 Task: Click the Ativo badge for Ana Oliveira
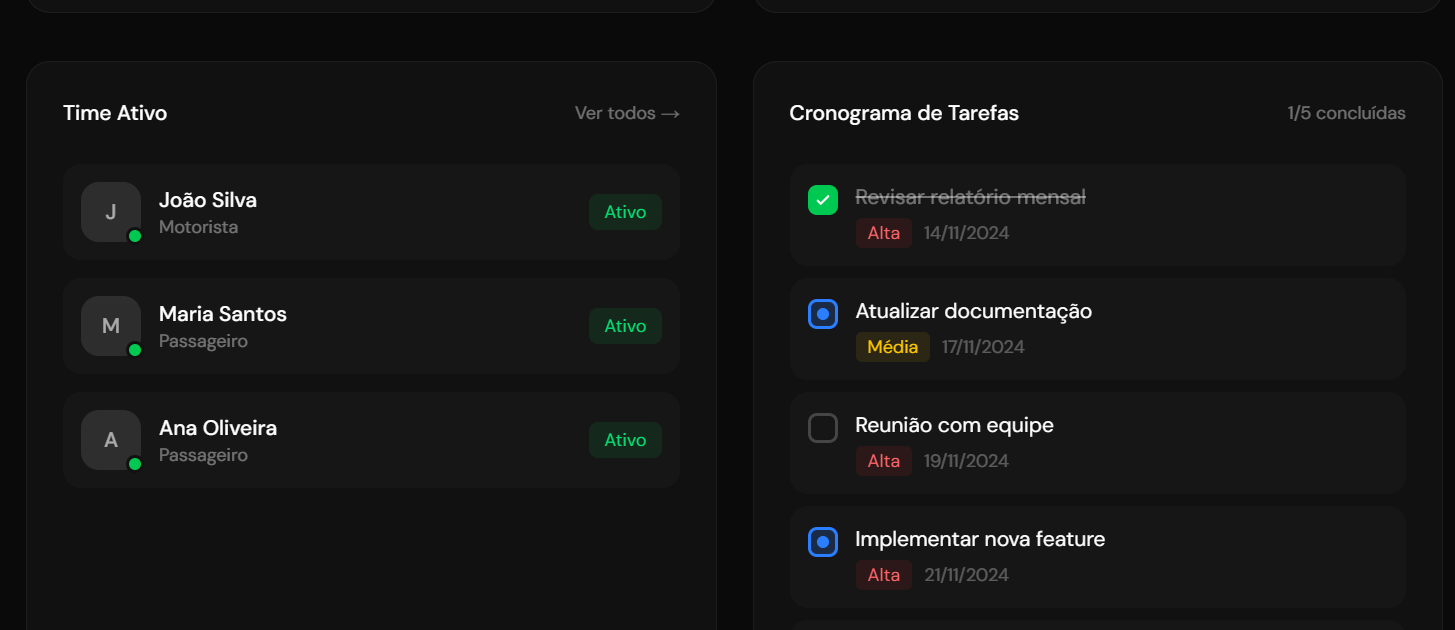[x=625, y=440]
